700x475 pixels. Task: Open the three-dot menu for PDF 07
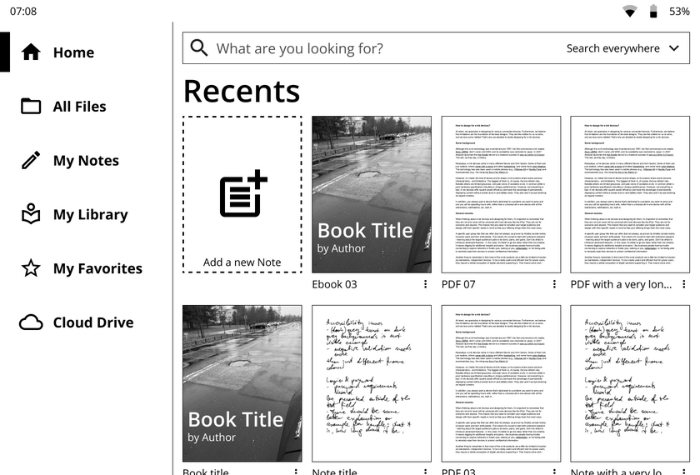[x=554, y=284]
